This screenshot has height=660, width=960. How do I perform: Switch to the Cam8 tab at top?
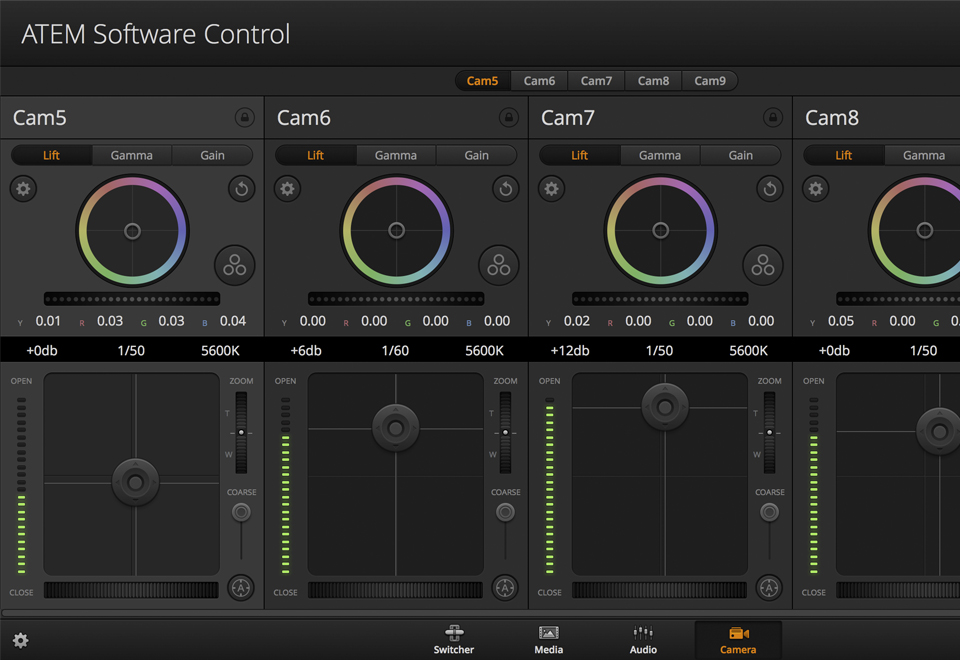[653, 80]
